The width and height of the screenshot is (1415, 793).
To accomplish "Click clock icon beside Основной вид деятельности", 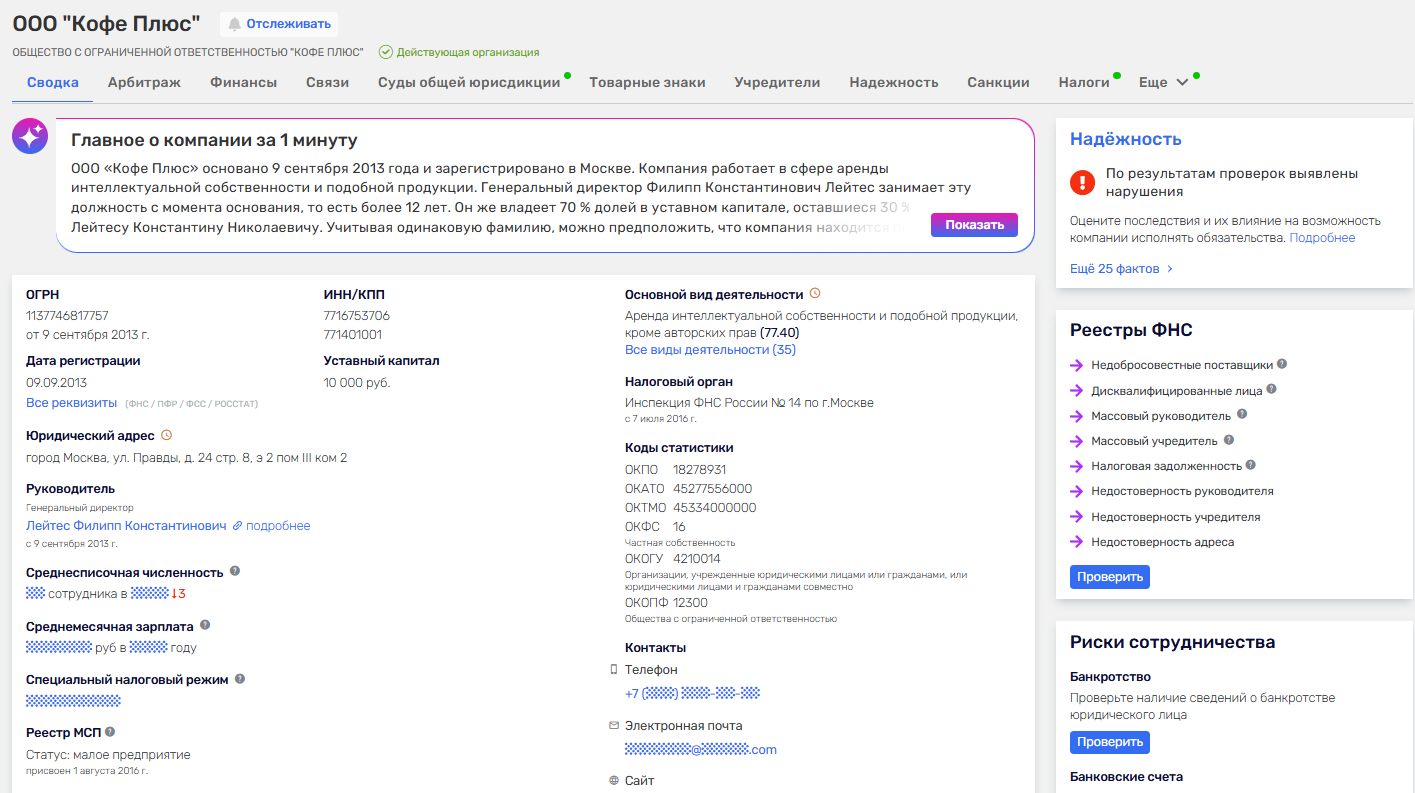I will (x=815, y=294).
